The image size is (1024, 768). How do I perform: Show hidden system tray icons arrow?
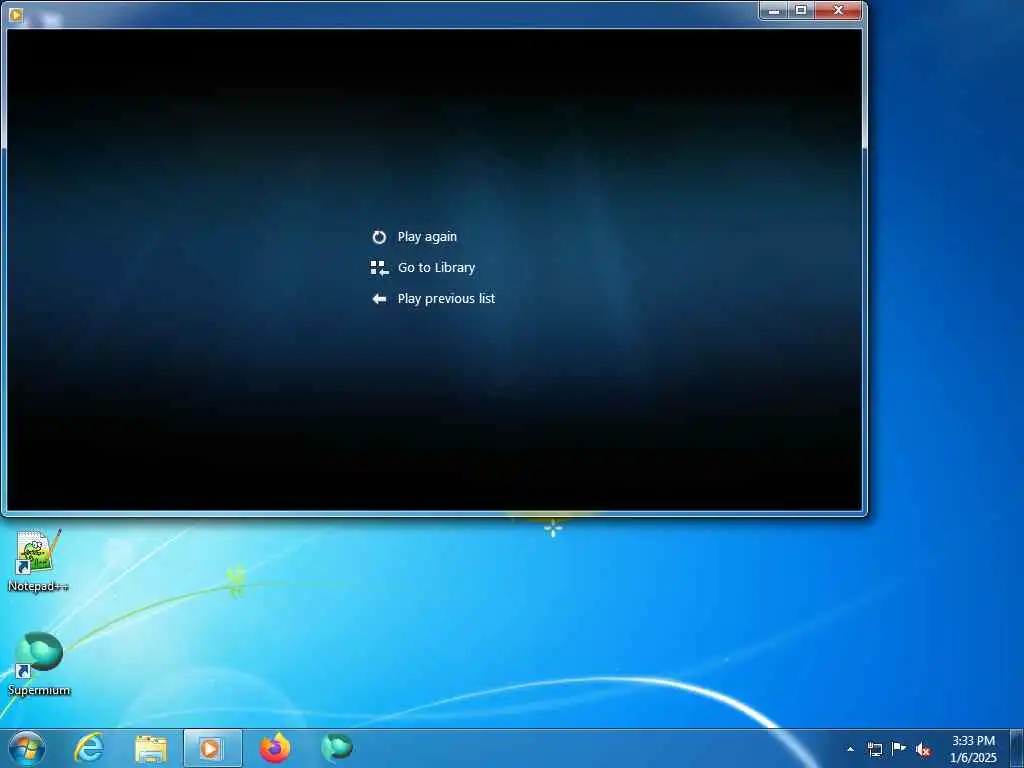pos(850,749)
